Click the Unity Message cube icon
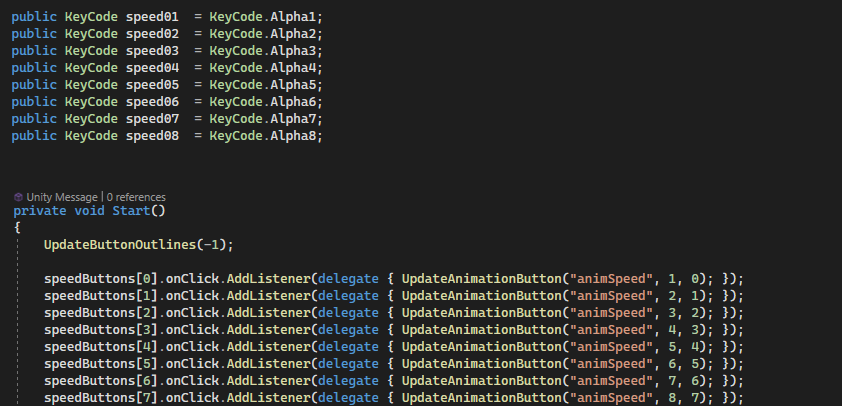The height and width of the screenshot is (406, 842). [18, 197]
